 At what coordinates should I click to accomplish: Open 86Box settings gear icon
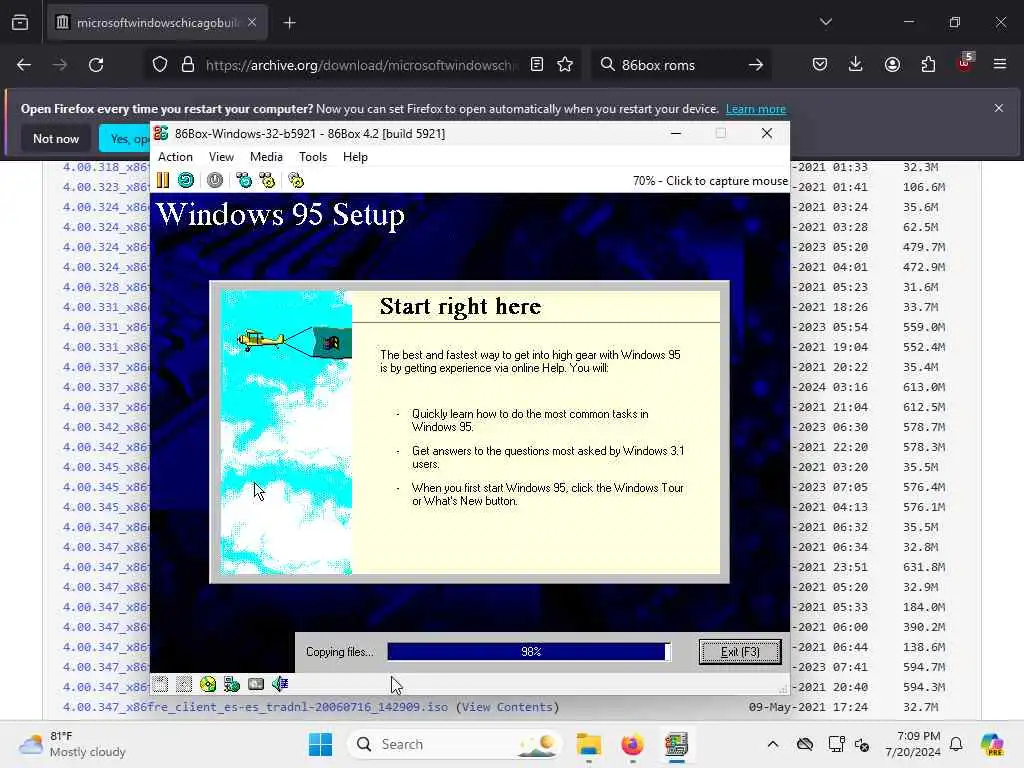coord(296,180)
